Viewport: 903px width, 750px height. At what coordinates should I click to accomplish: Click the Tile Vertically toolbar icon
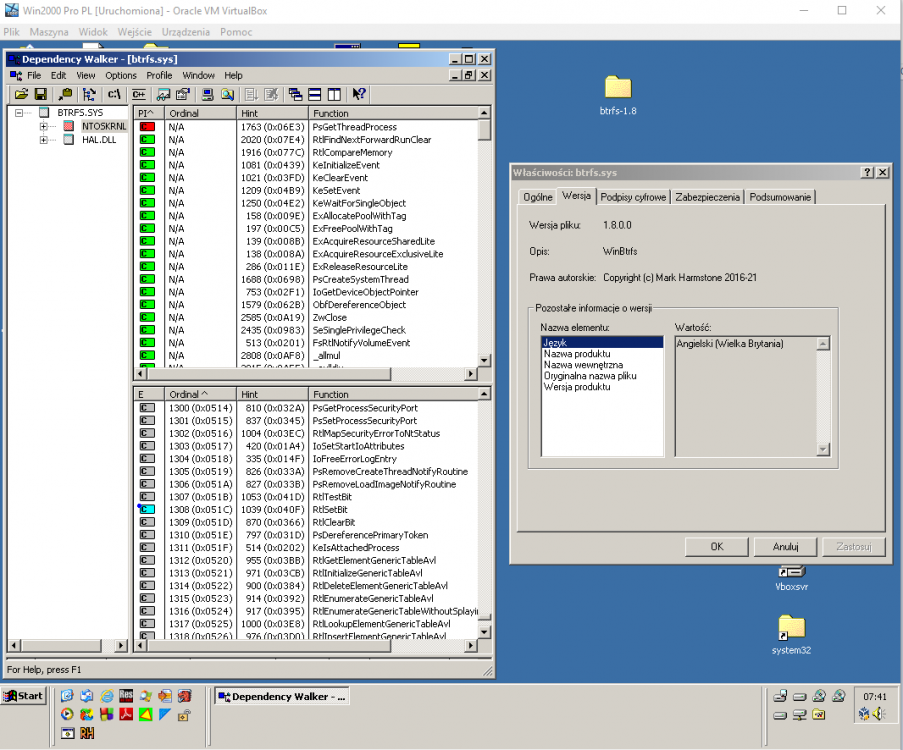coord(334,94)
